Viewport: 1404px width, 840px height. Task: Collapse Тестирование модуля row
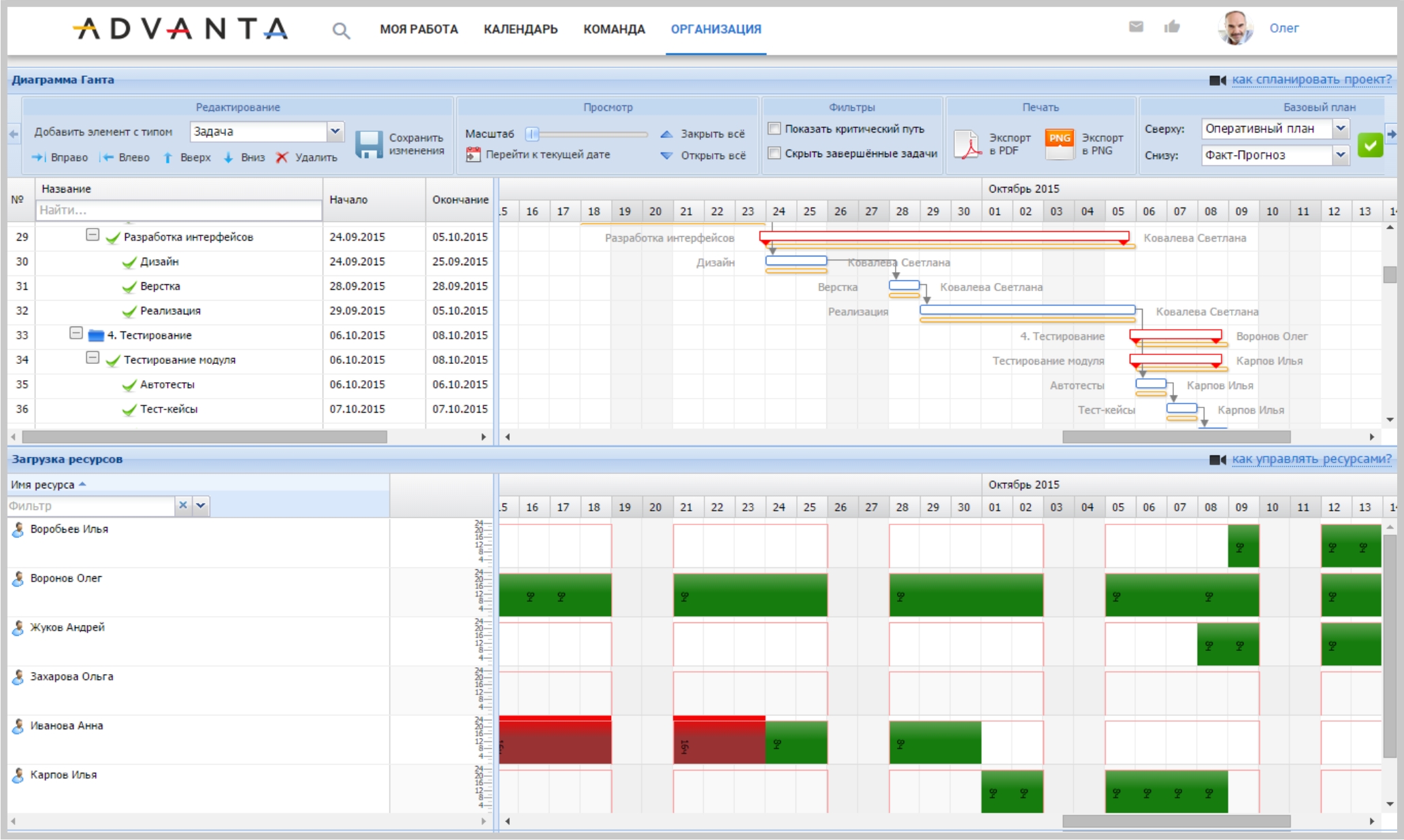pos(93,358)
